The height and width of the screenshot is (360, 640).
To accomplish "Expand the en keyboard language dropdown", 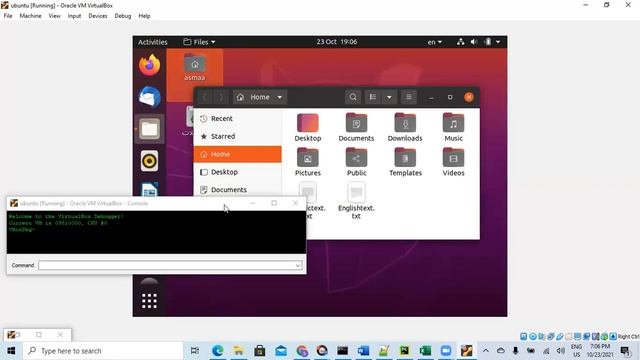I will coord(434,42).
